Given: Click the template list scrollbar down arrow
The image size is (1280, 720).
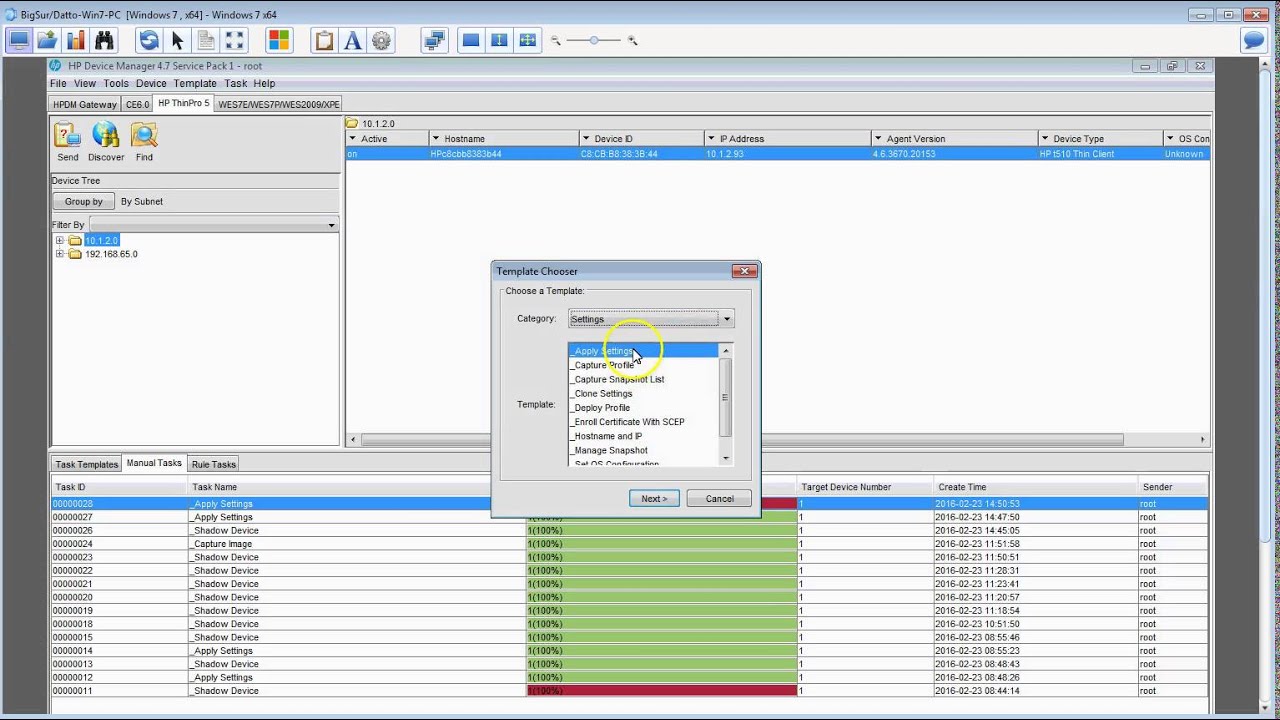Looking at the screenshot, I should (x=726, y=458).
